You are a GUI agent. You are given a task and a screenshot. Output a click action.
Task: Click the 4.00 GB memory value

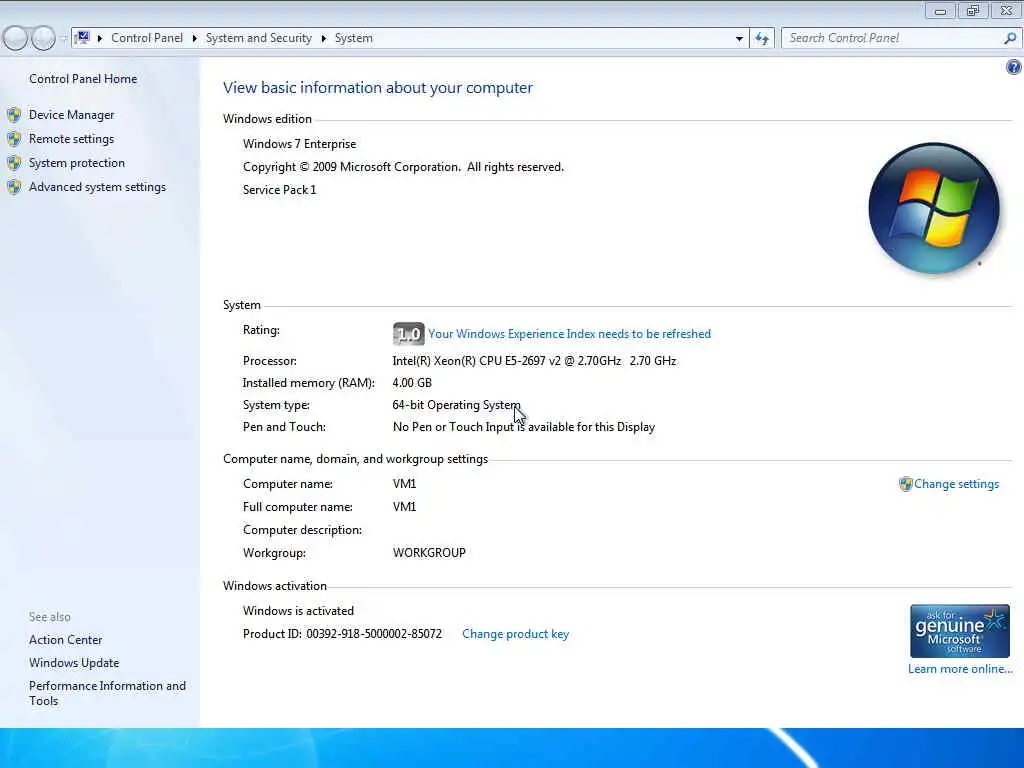[412, 383]
